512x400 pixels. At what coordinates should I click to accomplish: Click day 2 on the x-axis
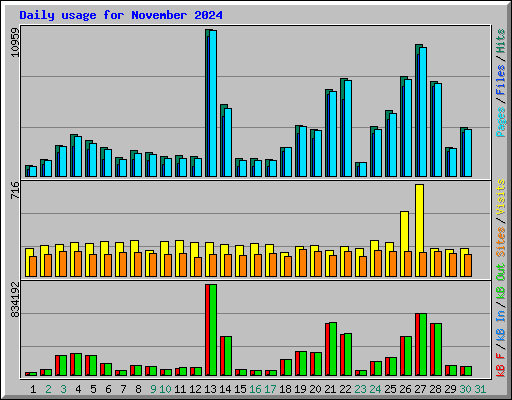[48, 389]
